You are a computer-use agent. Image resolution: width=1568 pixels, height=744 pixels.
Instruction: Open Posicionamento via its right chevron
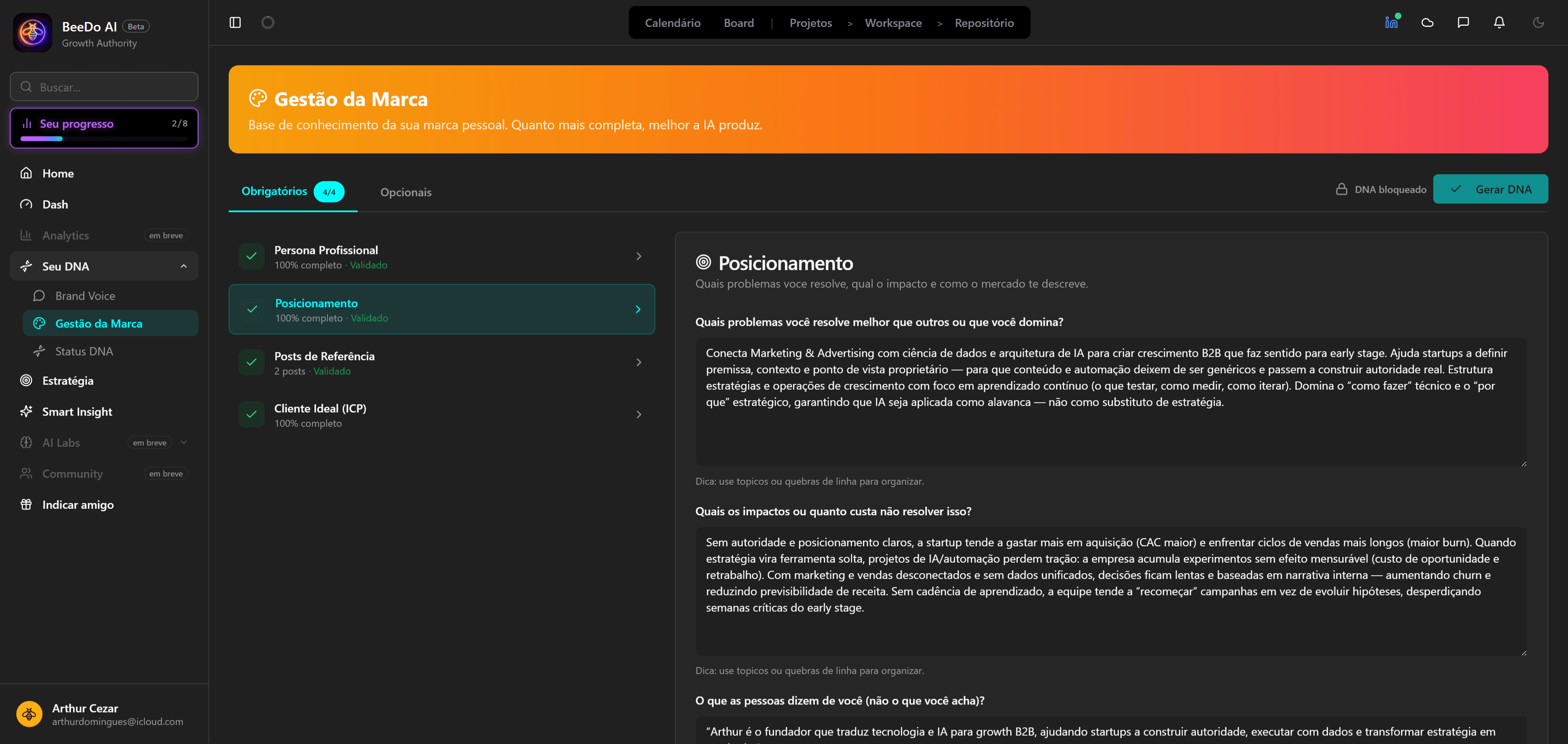point(638,309)
